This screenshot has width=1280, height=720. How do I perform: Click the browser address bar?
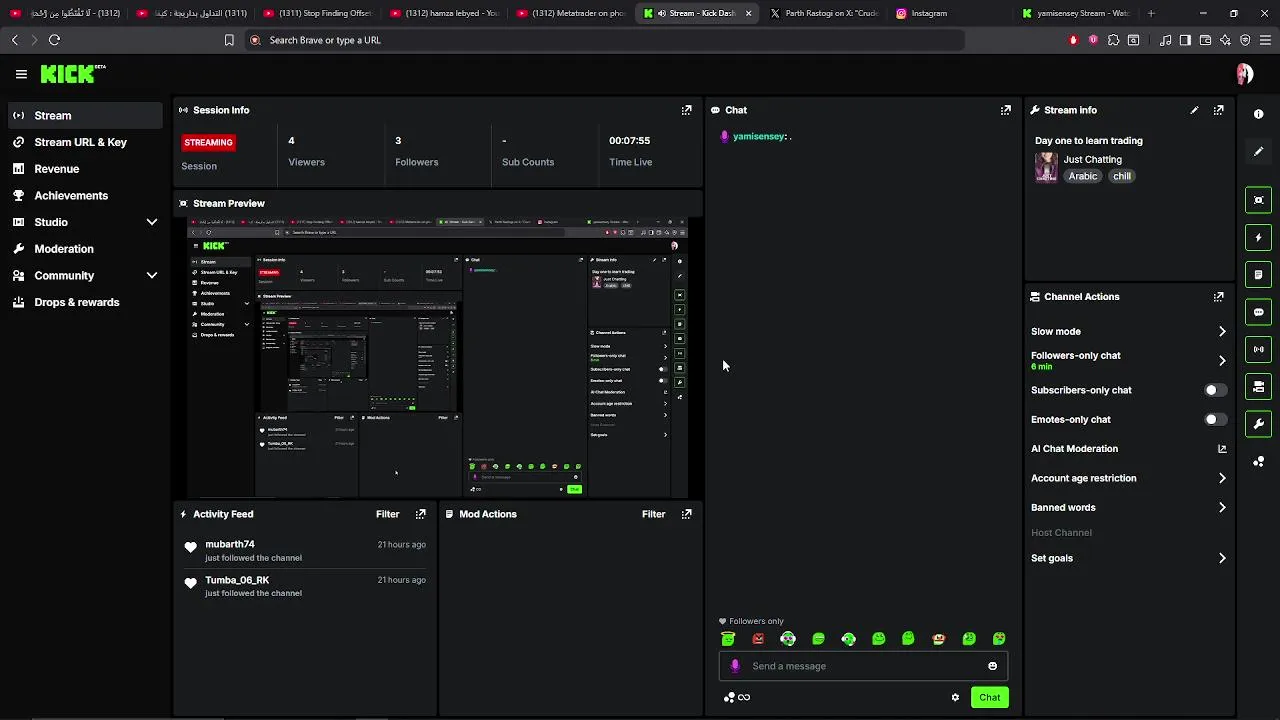pyautogui.click(x=605, y=40)
